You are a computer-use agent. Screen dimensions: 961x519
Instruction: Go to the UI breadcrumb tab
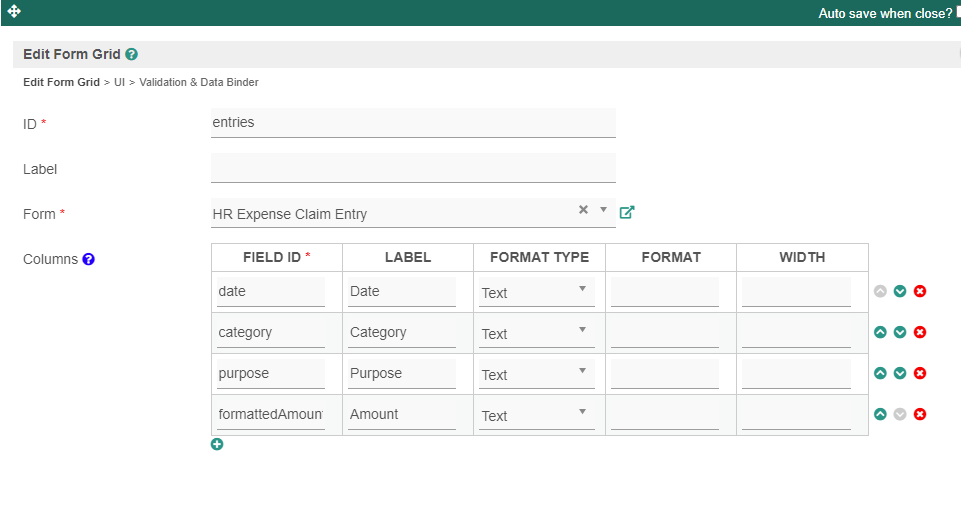point(119,82)
